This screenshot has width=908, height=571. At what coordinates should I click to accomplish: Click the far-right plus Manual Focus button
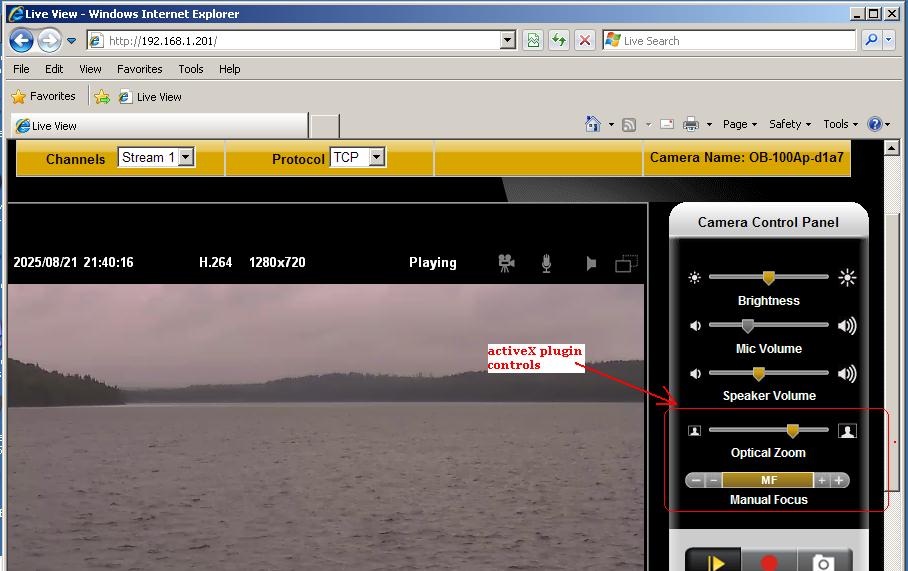(x=839, y=481)
